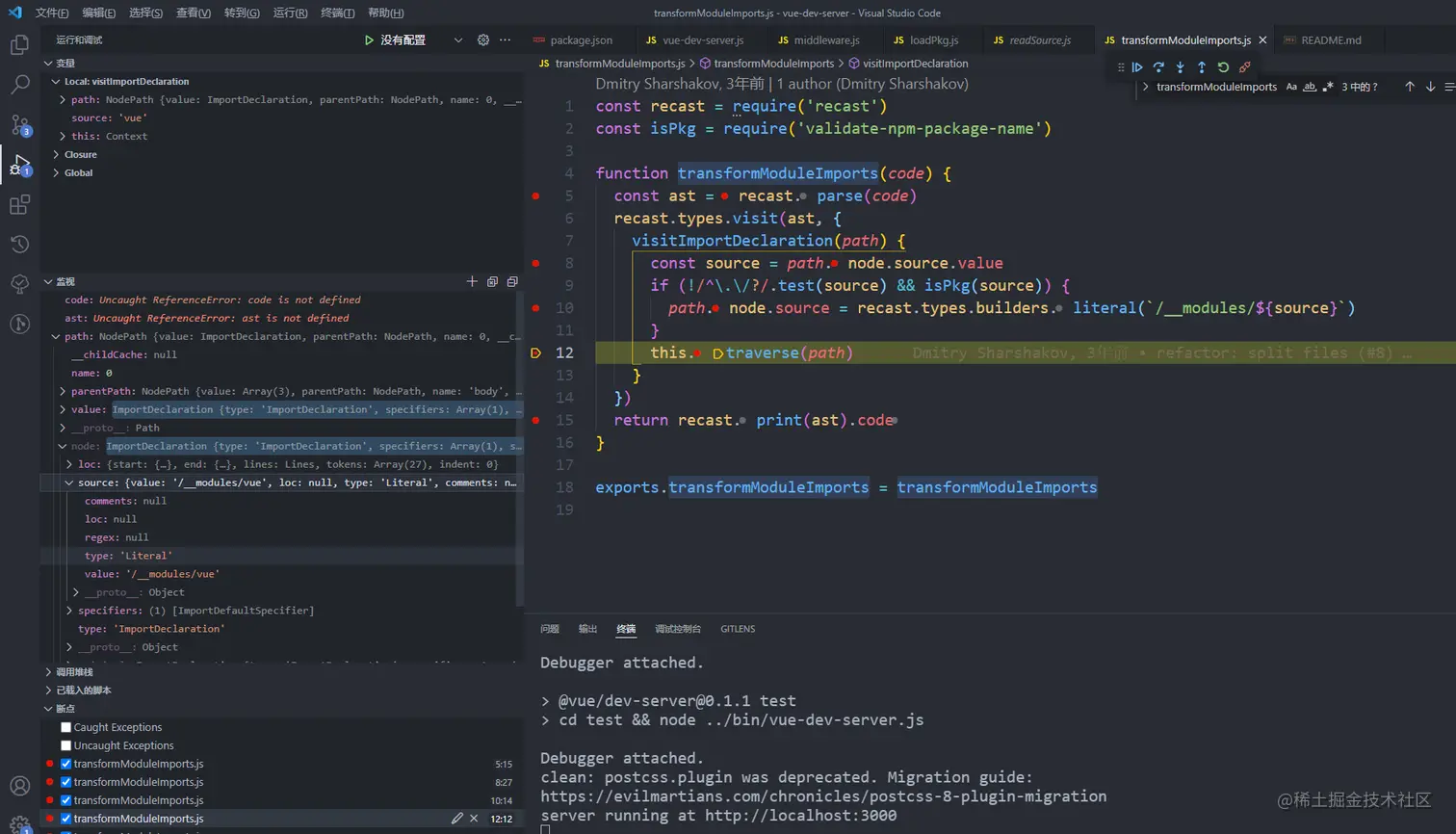Add a watch expression with plus icon
This screenshot has width=1456, height=834.
pos(472,281)
